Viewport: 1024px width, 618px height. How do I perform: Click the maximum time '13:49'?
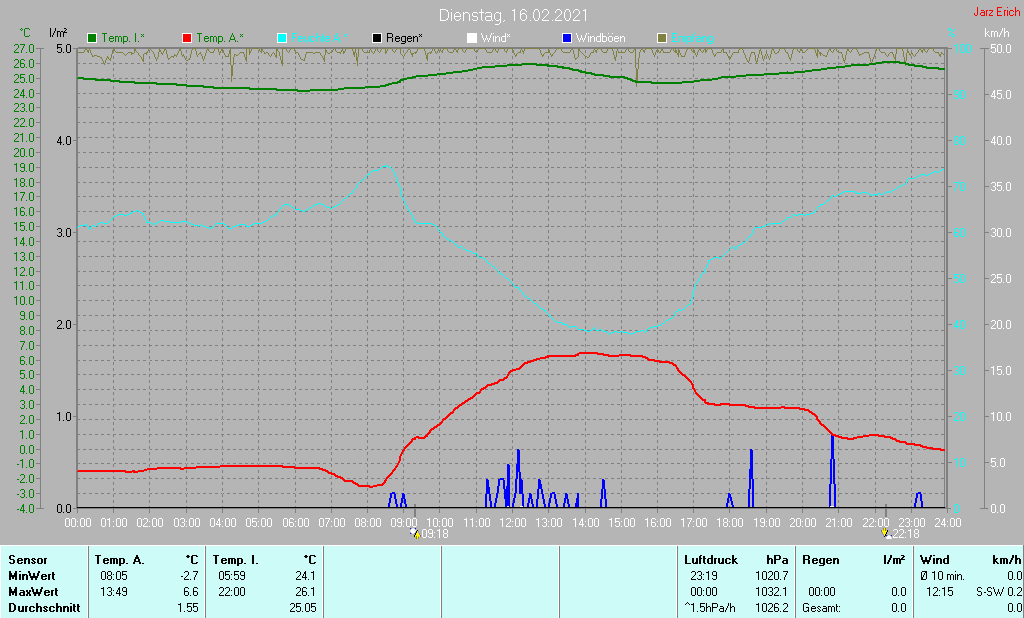tap(114, 592)
